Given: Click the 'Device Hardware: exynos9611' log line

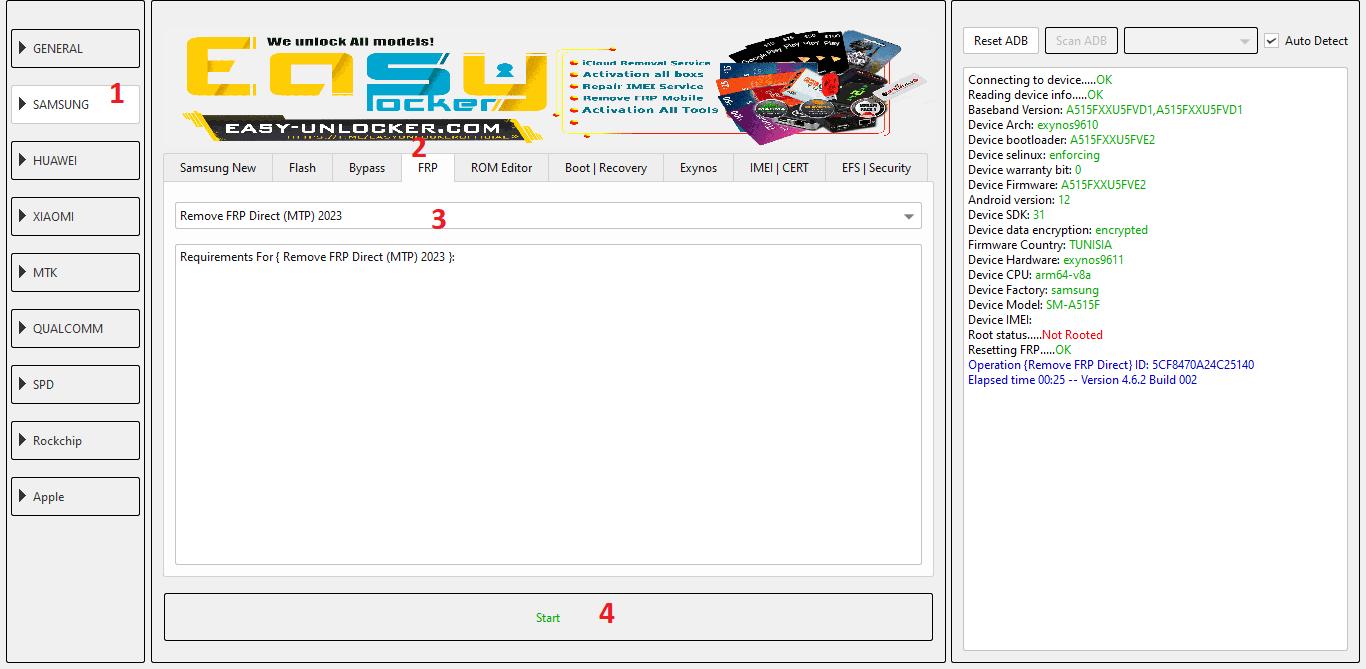Looking at the screenshot, I should coord(1046,260).
